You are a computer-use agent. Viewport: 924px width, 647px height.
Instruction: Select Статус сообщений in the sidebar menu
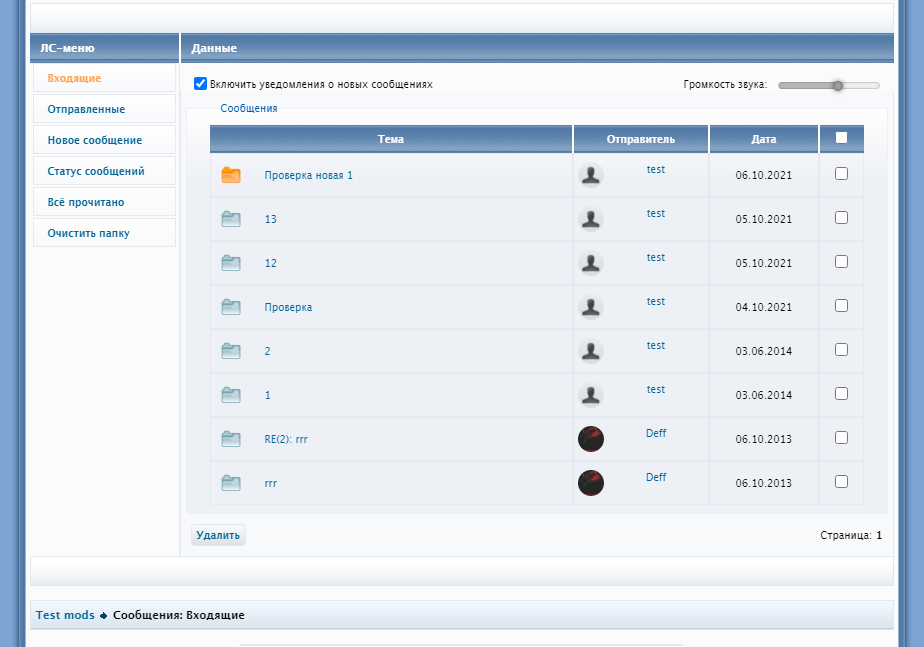tap(96, 171)
